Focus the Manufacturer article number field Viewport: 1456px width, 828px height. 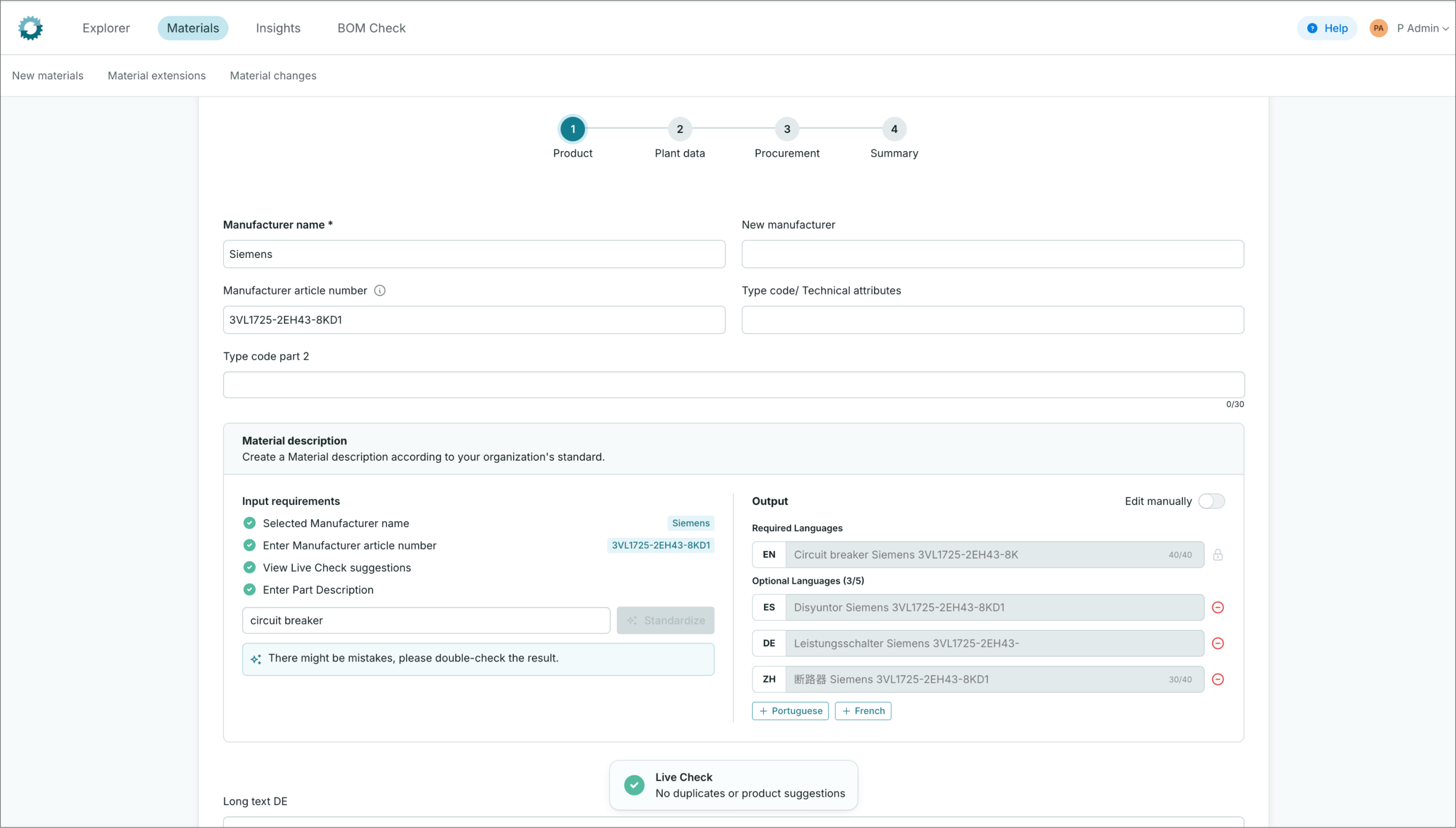click(x=474, y=320)
